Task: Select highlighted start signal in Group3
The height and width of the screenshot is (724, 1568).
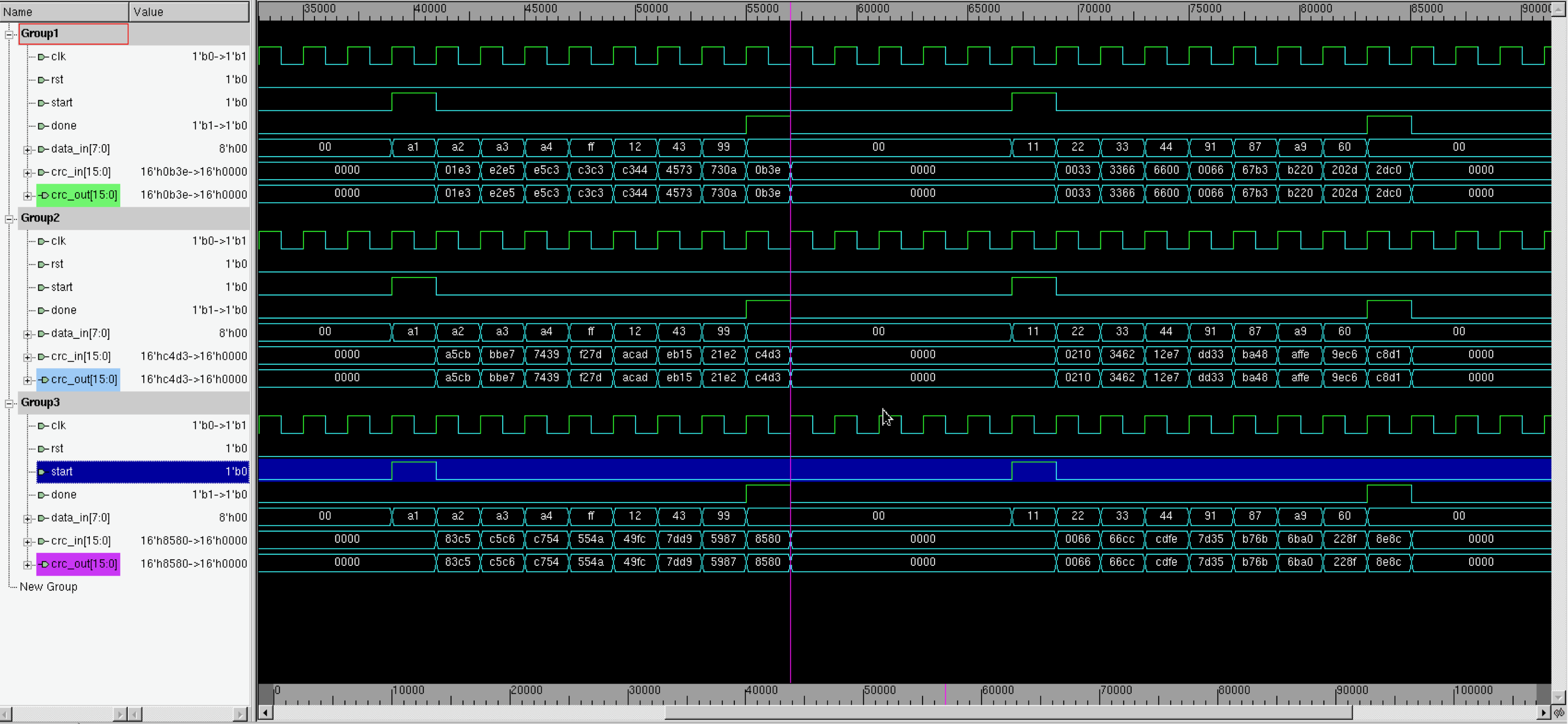Action: [142, 472]
